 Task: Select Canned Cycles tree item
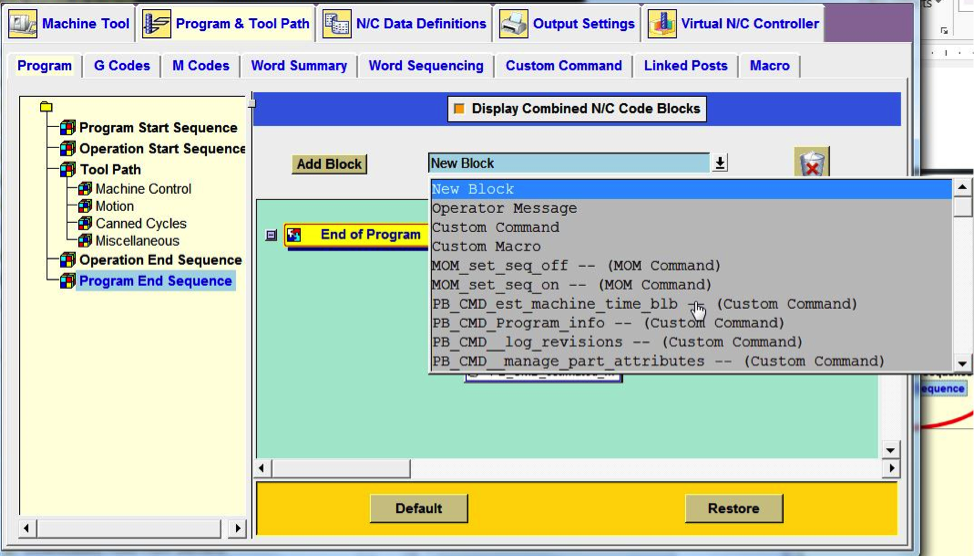140,224
